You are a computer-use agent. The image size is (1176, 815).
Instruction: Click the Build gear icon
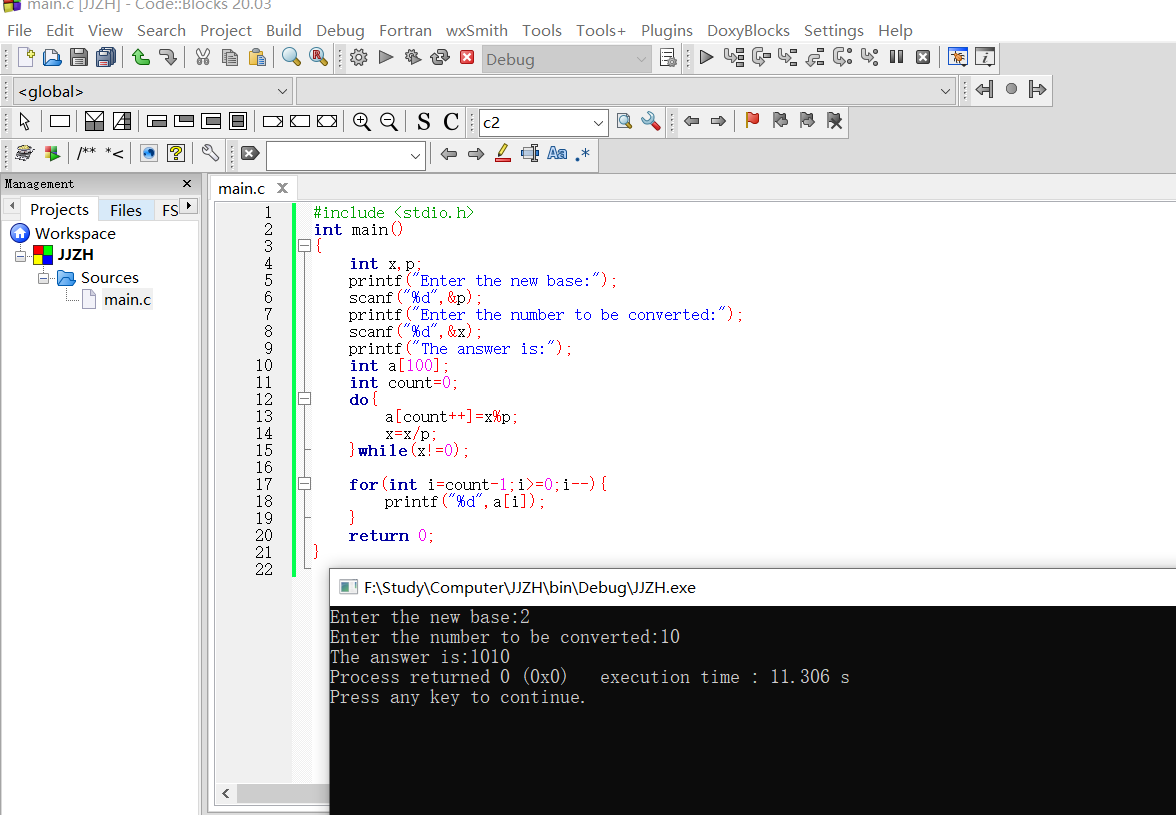[359, 58]
